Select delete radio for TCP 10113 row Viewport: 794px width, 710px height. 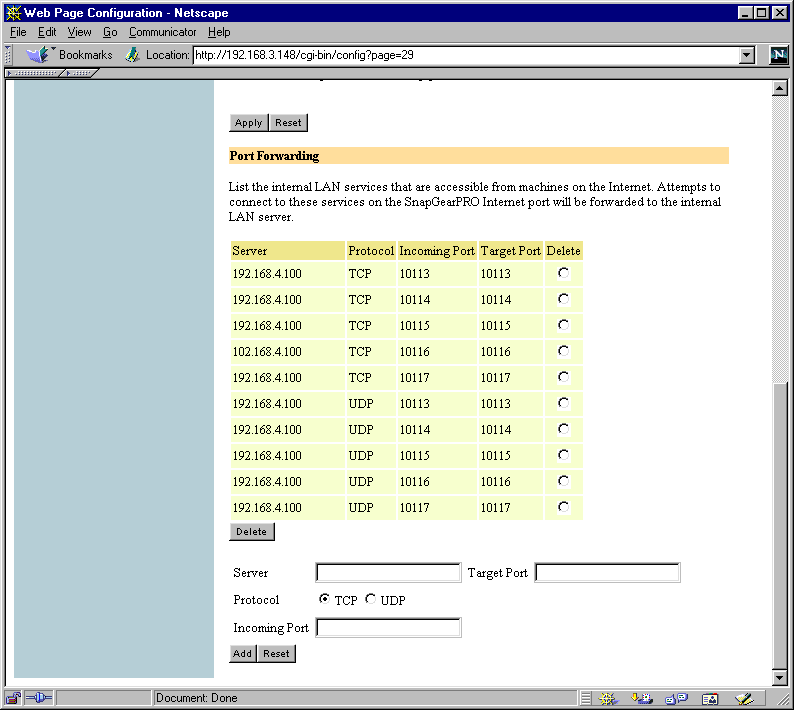pos(563,273)
